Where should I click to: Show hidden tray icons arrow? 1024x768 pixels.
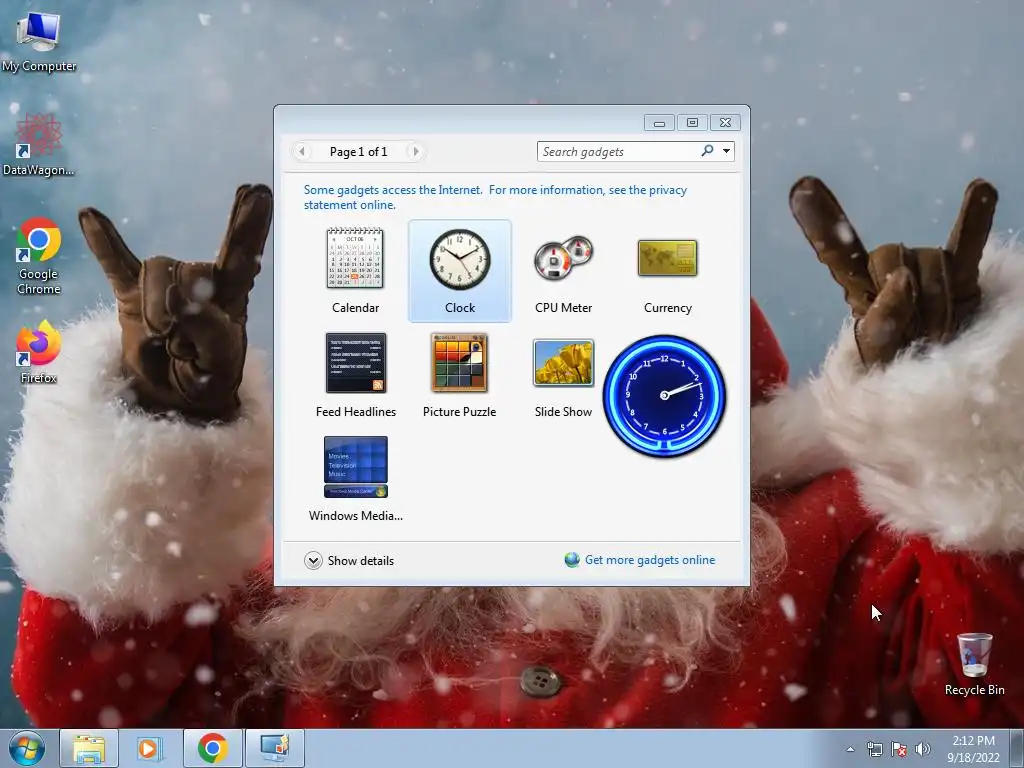[850, 749]
